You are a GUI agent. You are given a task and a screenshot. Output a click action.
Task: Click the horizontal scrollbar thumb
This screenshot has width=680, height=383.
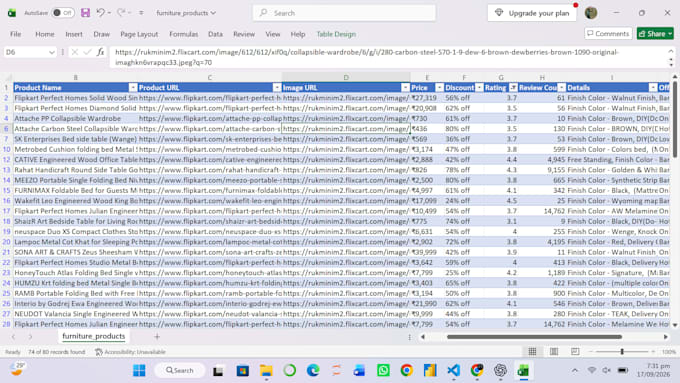click(534, 337)
